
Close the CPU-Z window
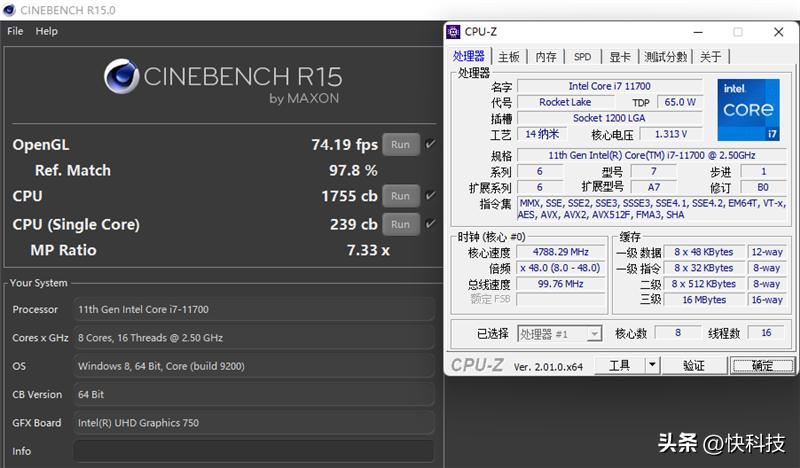point(779,32)
